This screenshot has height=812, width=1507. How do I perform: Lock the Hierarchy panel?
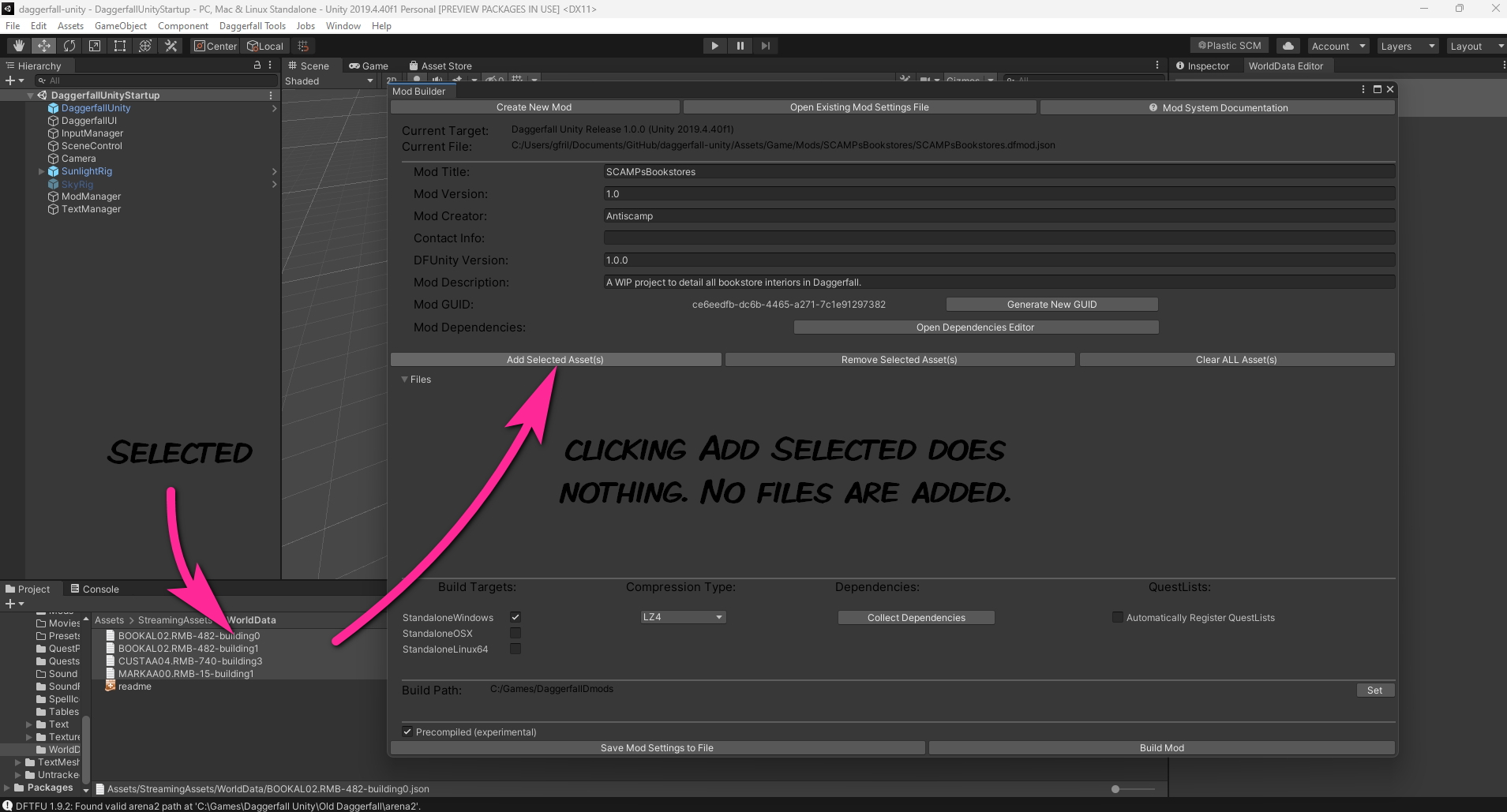coord(257,65)
